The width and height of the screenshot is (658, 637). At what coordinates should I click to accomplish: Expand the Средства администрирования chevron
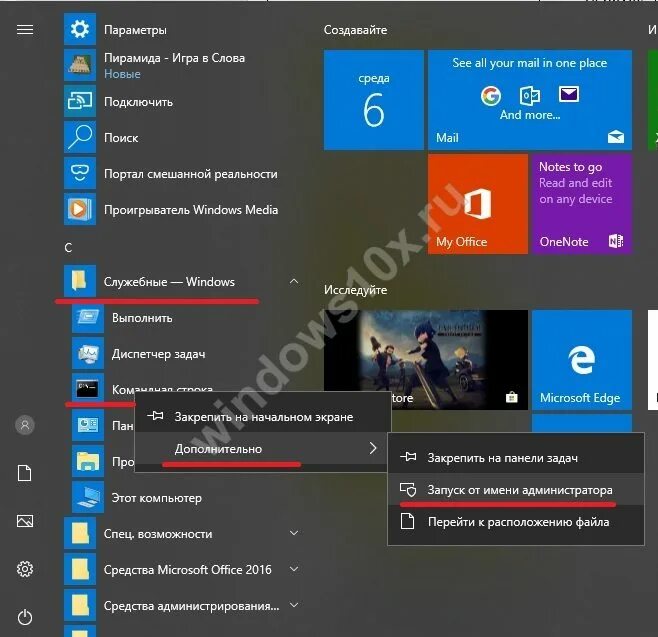click(294, 605)
